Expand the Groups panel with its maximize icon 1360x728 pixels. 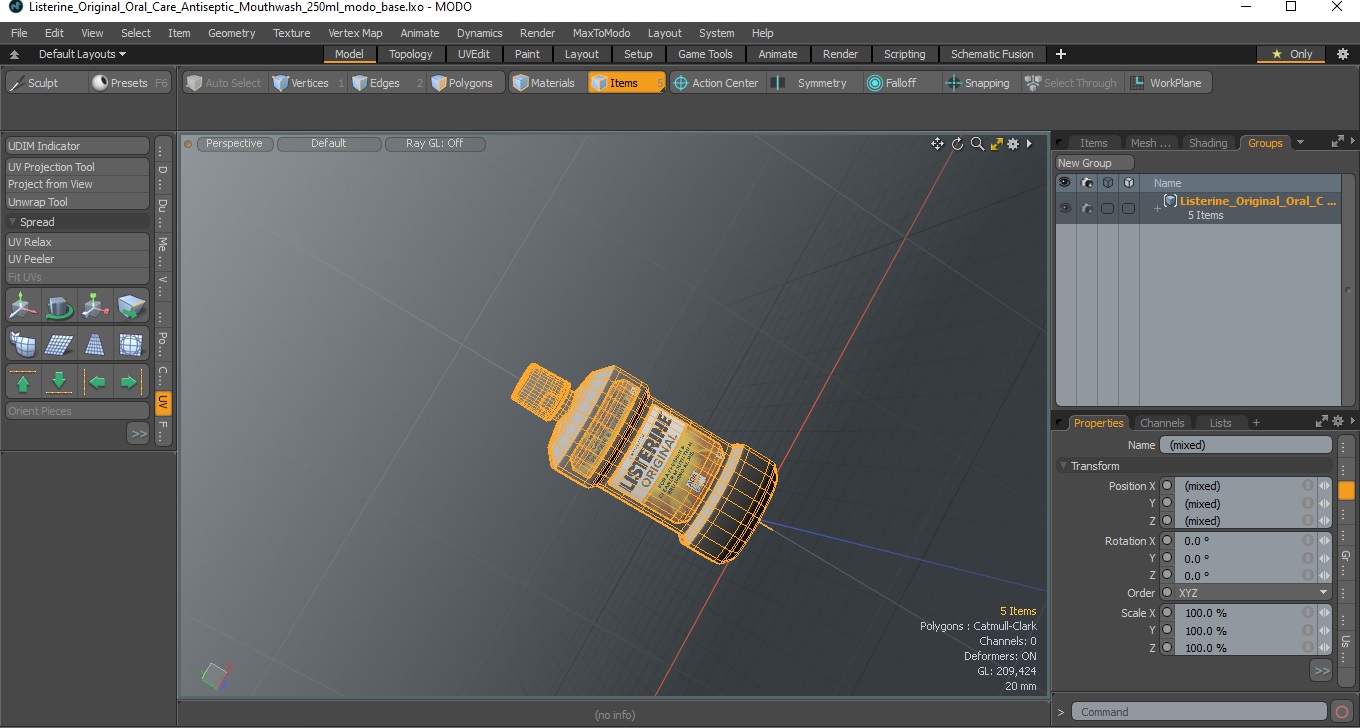point(1337,142)
